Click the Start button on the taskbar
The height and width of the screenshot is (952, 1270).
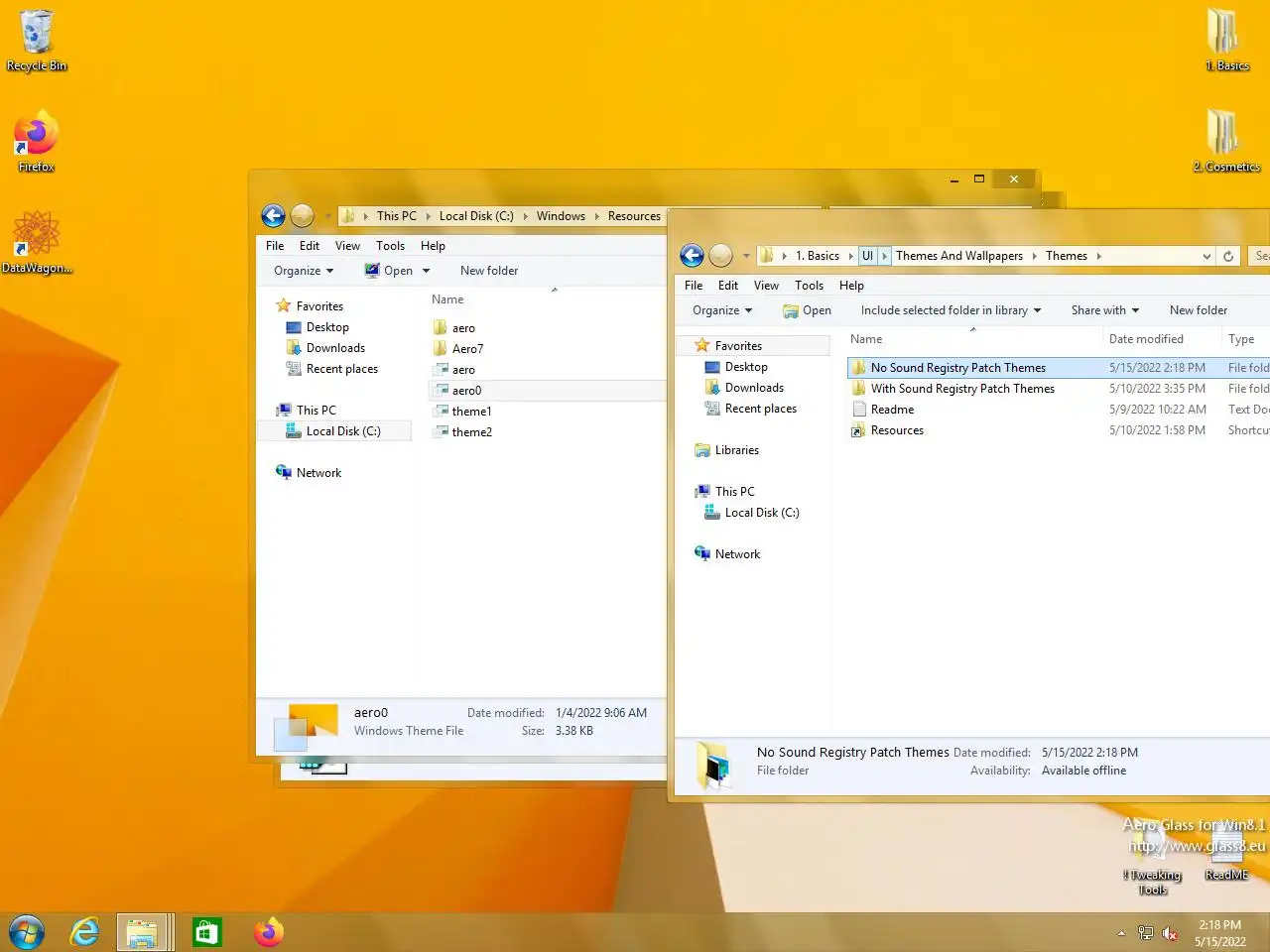coord(27,932)
